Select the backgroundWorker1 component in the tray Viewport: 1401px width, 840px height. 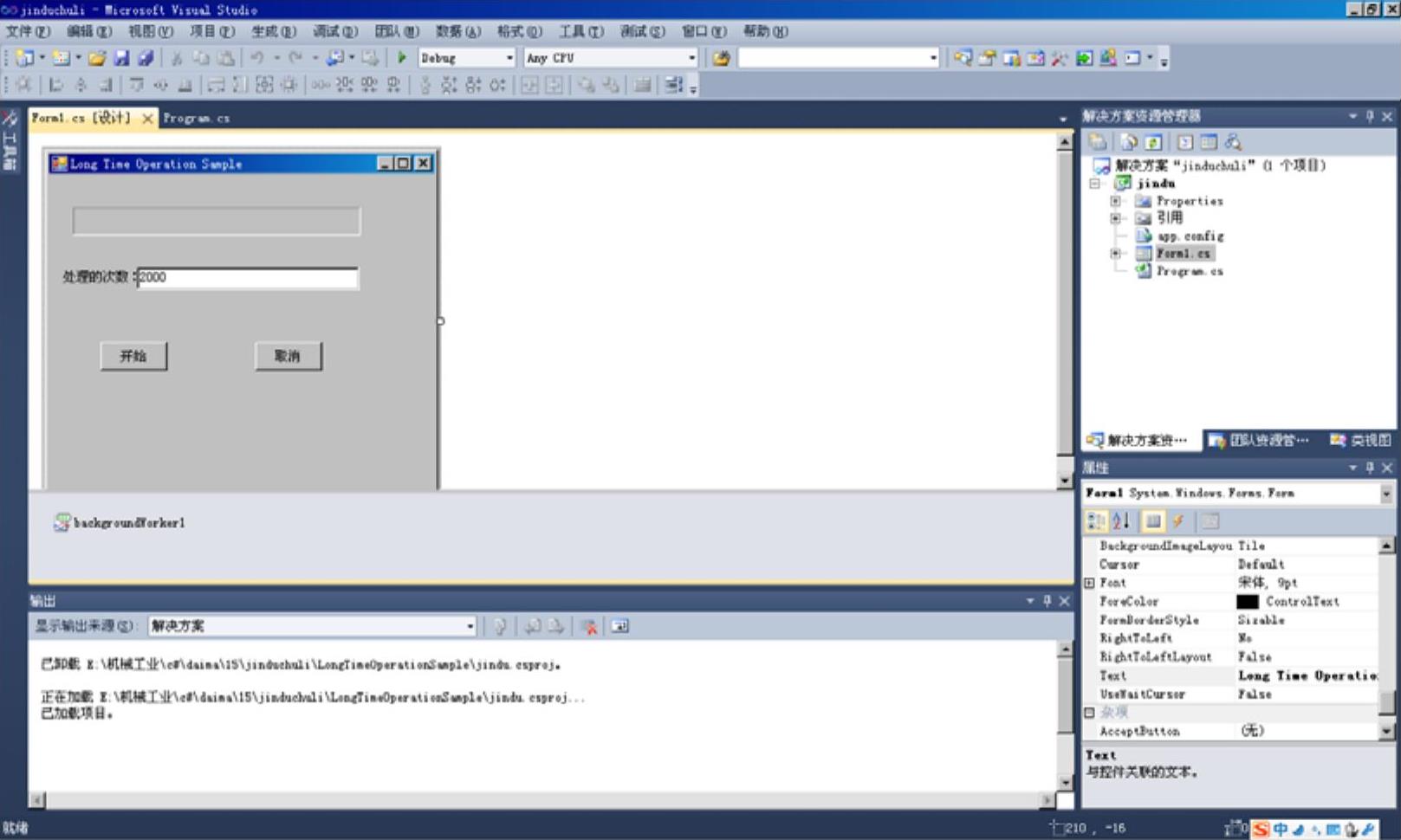click(120, 523)
